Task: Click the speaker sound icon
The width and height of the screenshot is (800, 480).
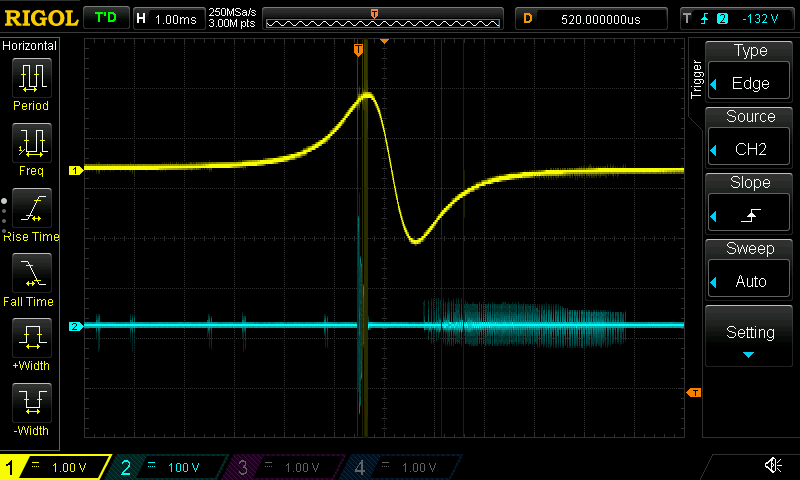Action: [x=773, y=465]
